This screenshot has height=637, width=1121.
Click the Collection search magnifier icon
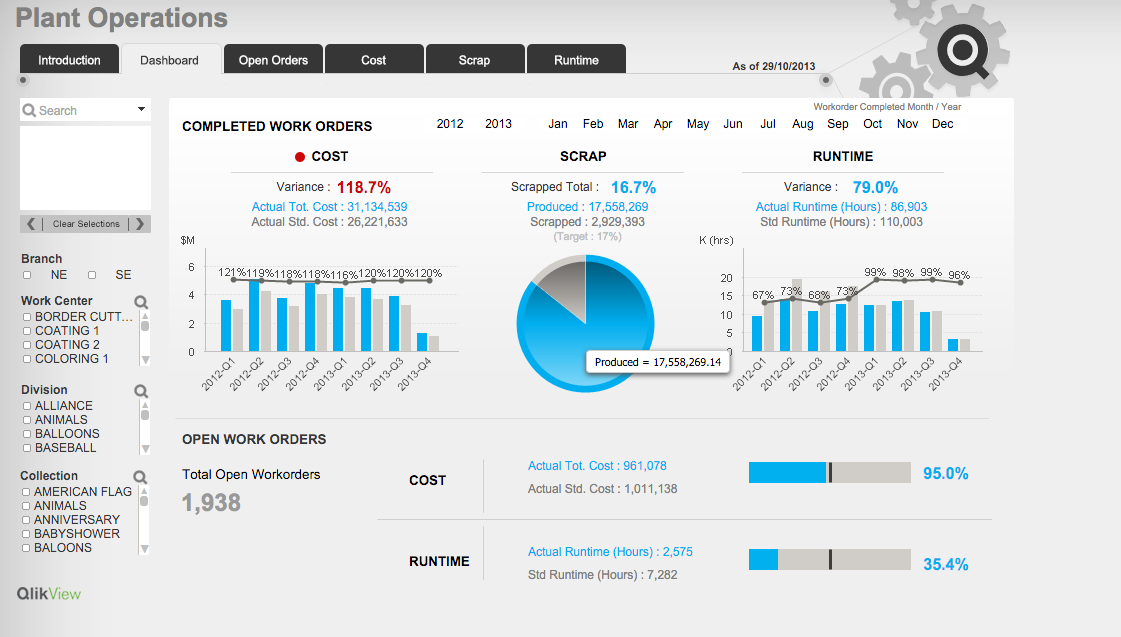click(x=141, y=475)
